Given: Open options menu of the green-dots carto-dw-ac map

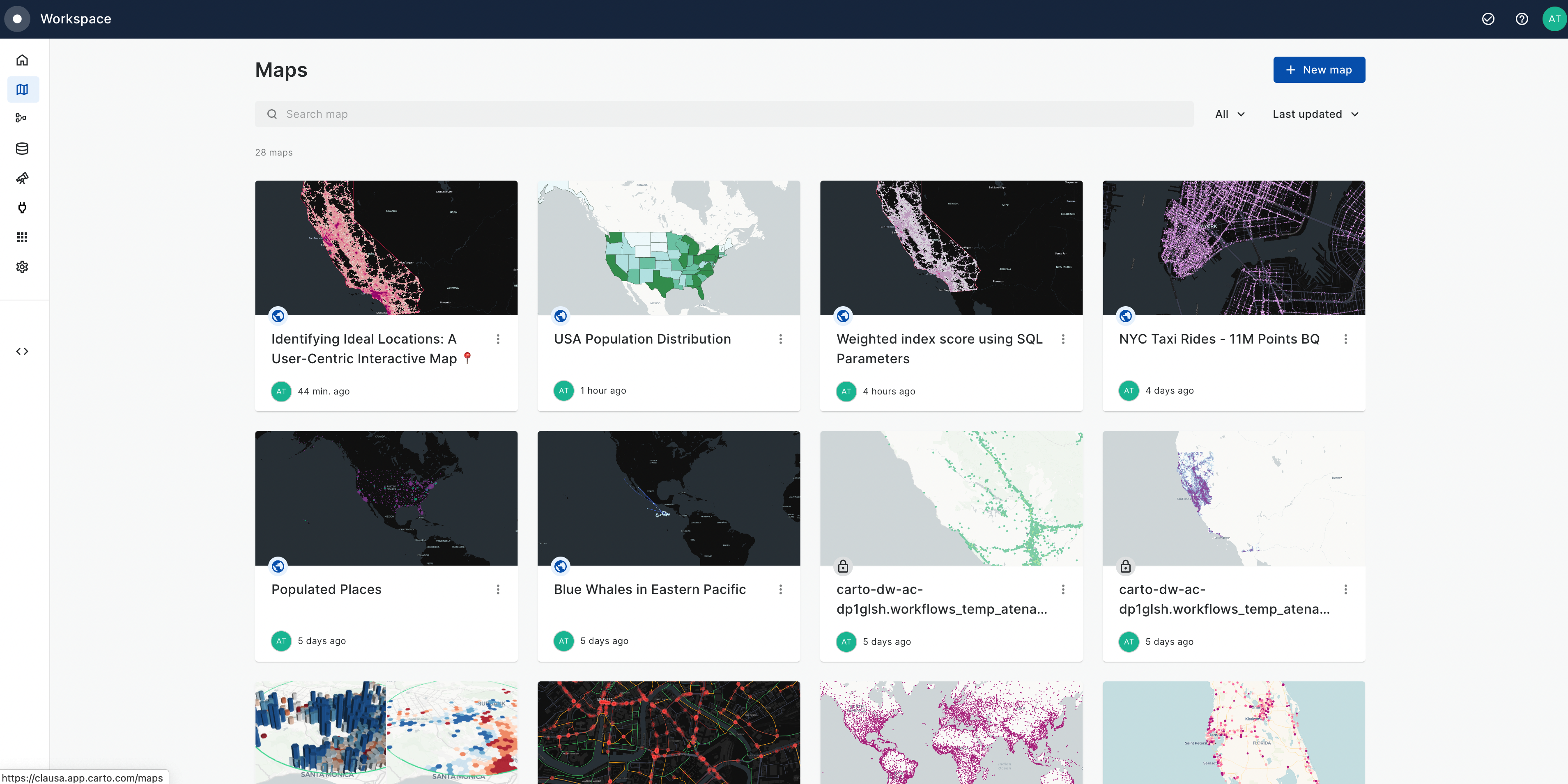Looking at the screenshot, I should click(1063, 589).
